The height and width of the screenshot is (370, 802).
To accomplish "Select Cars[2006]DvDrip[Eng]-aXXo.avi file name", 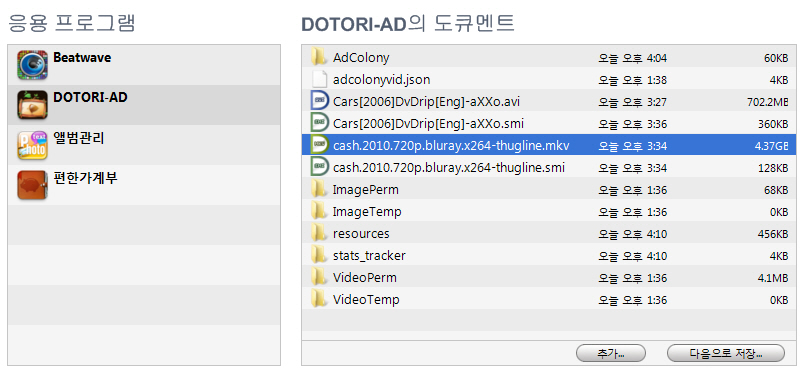I will [x=427, y=102].
